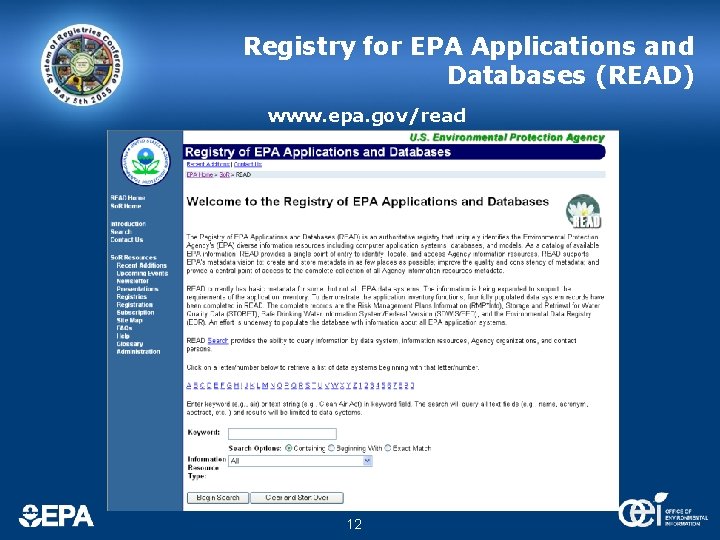Open the FAQs sidebar link
The width and height of the screenshot is (720, 540).
pos(124,328)
